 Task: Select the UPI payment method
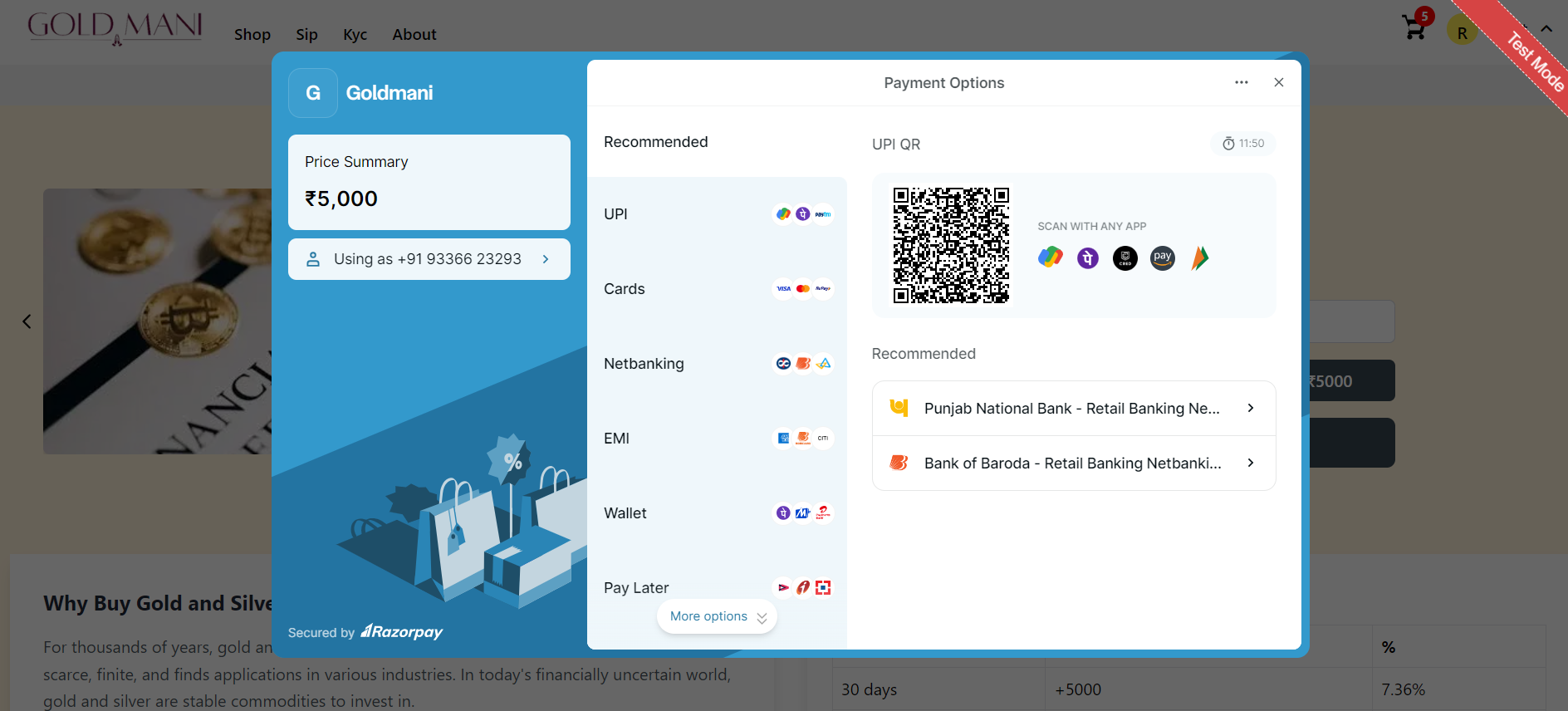pyautogui.click(x=718, y=214)
